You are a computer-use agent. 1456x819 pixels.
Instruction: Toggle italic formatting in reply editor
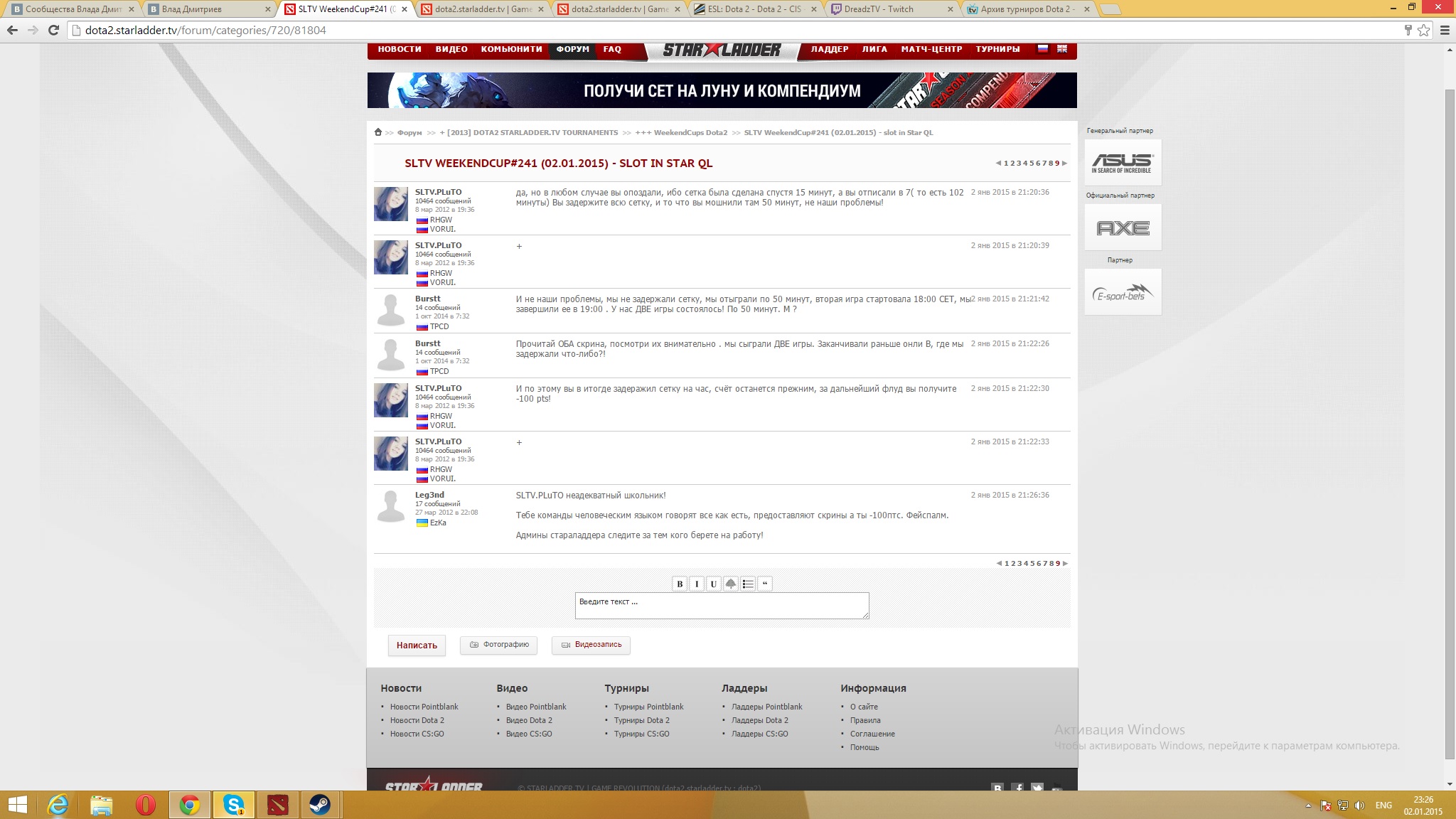[697, 584]
